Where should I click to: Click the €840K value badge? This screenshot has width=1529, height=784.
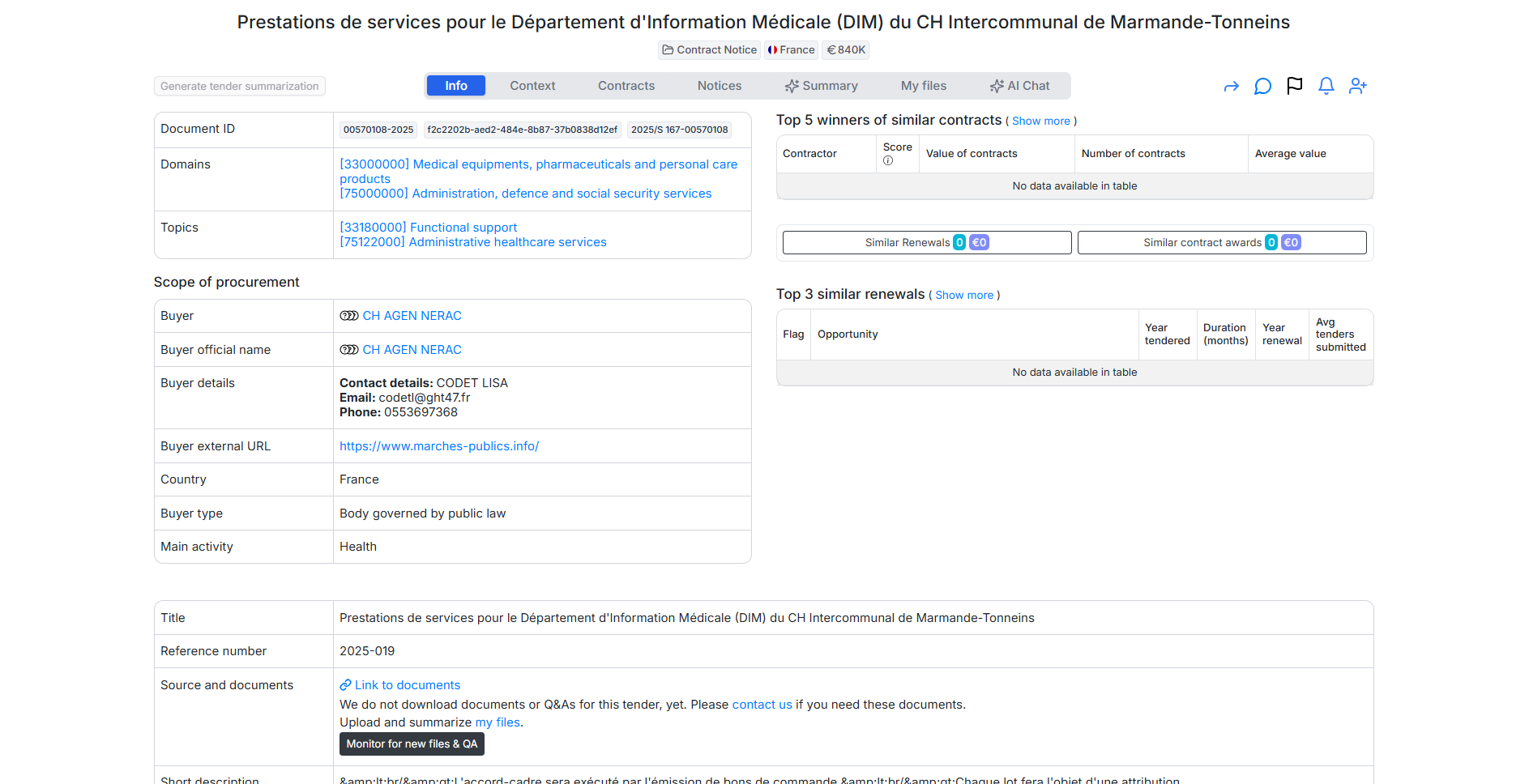[x=846, y=50]
